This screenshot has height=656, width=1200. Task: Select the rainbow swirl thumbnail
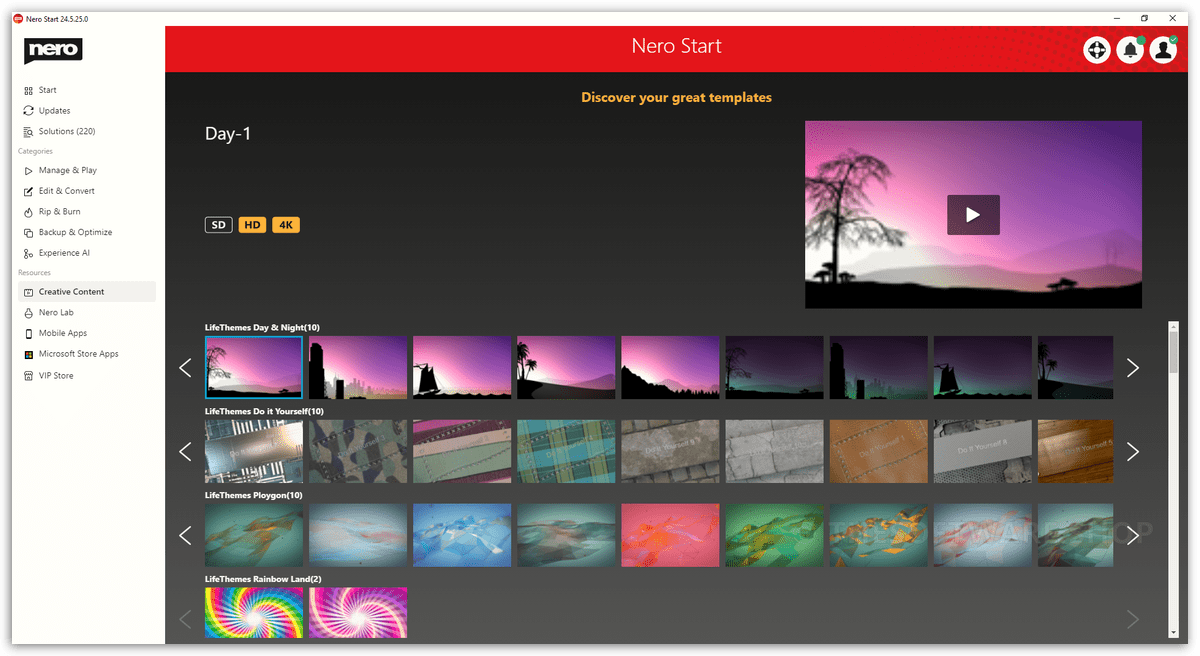(254, 613)
